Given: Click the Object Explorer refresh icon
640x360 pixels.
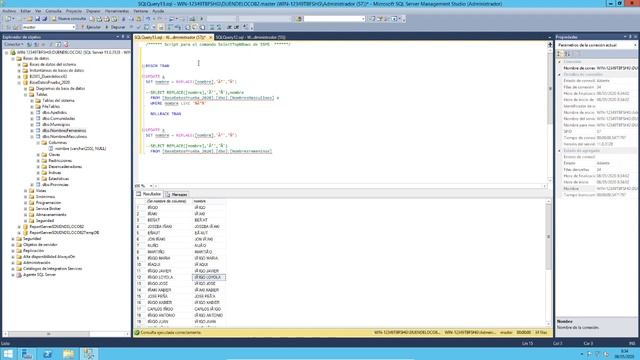Looking at the screenshot, I should (x=58, y=44).
